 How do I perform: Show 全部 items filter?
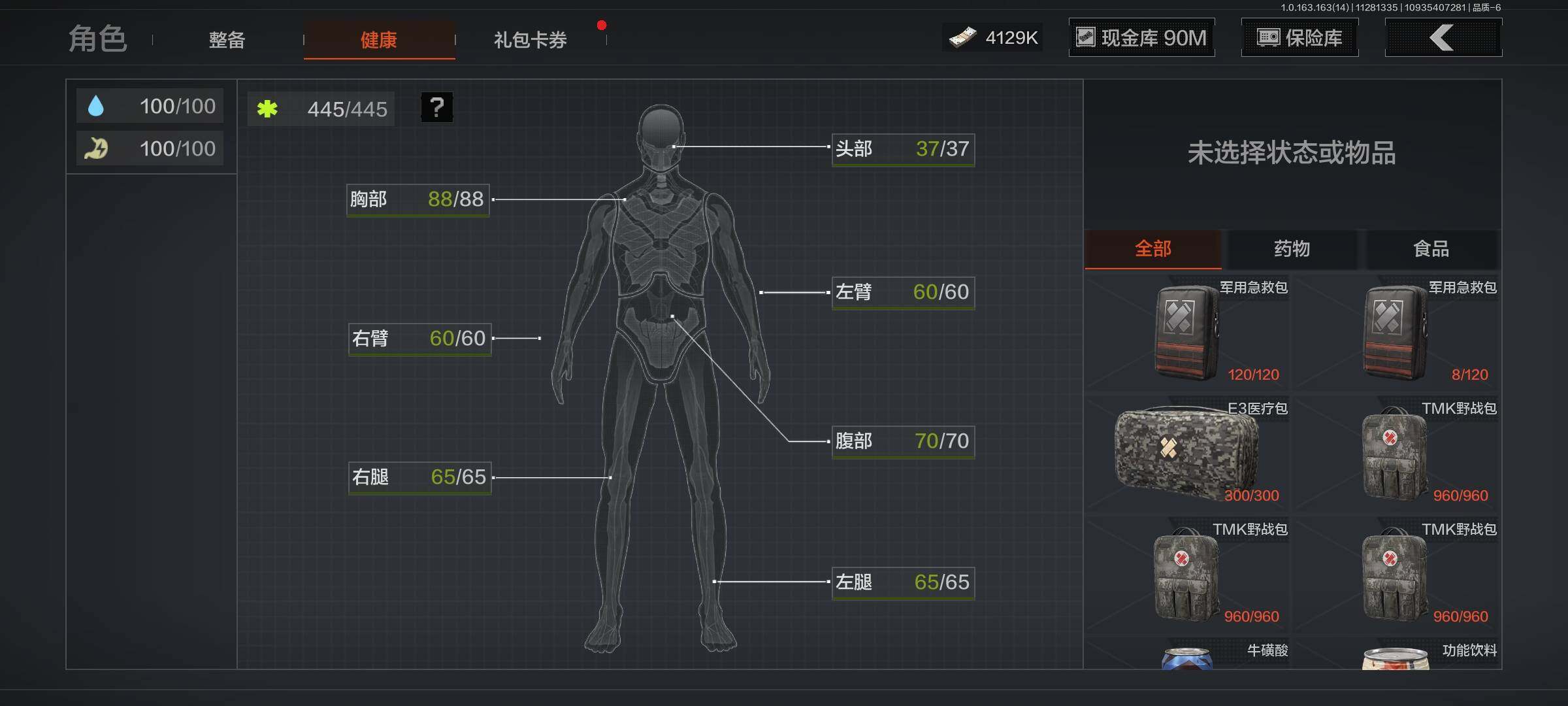(x=1152, y=249)
